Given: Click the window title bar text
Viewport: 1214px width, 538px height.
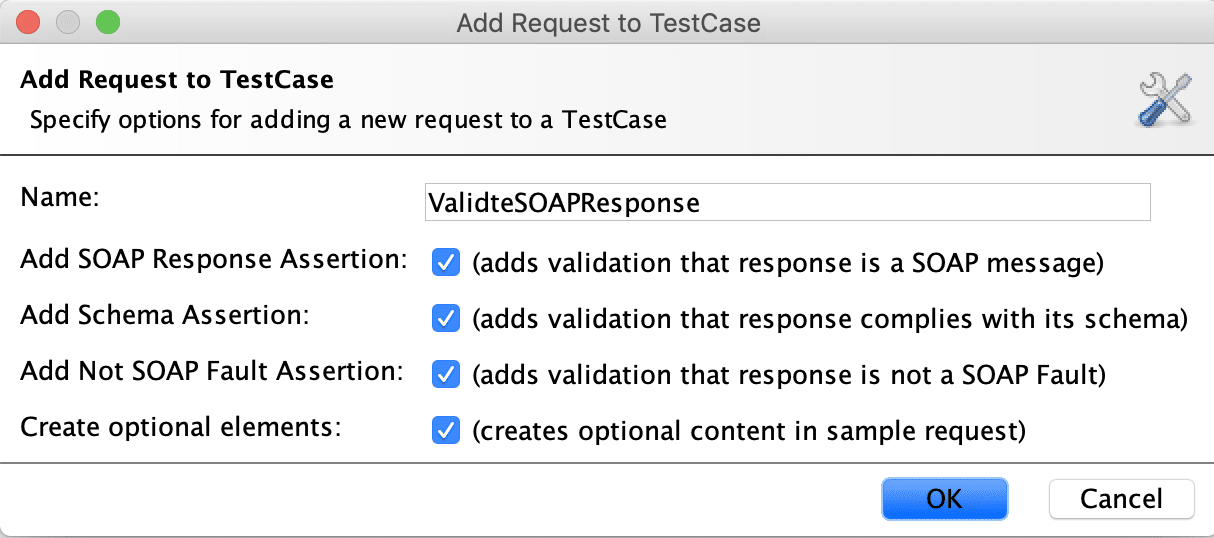Looking at the screenshot, I should (608, 22).
